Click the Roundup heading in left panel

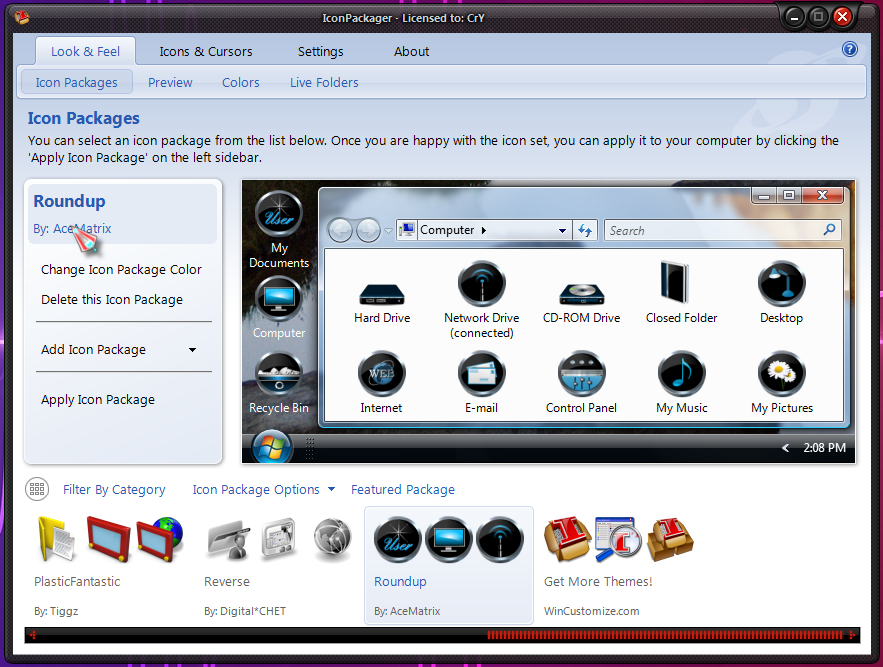[69, 201]
